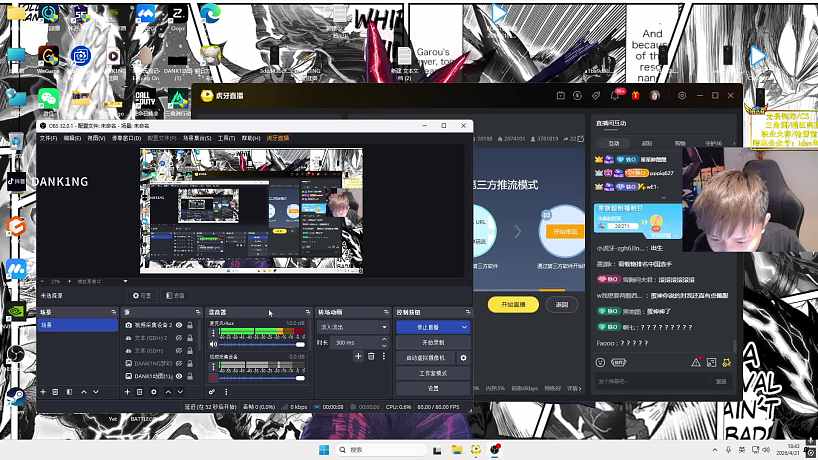
Task: Open source properties gear in Sources toolbar
Action: (x=153, y=392)
